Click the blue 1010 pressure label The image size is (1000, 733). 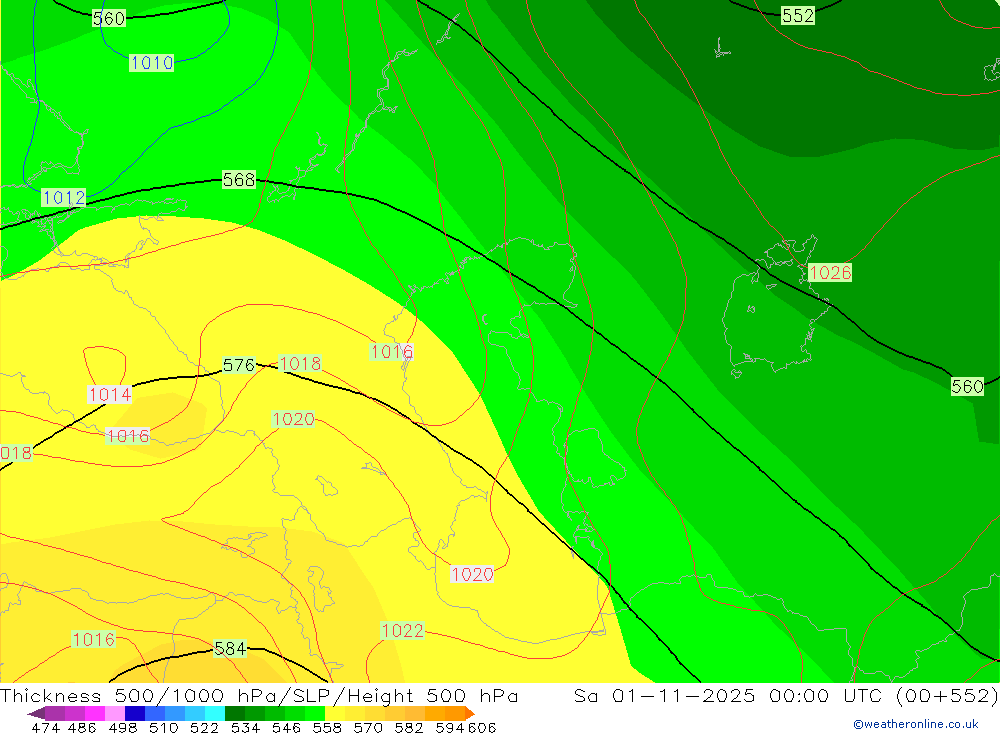coord(152,63)
